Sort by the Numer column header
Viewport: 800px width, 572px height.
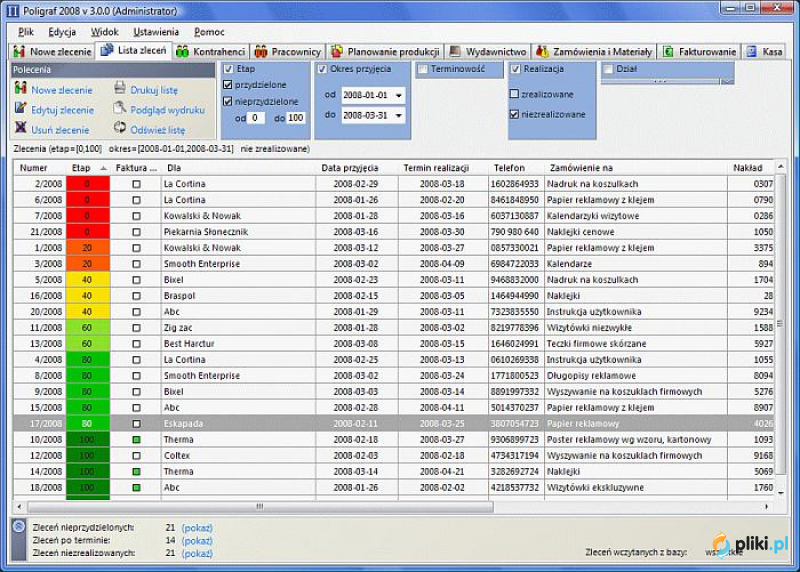40,168
